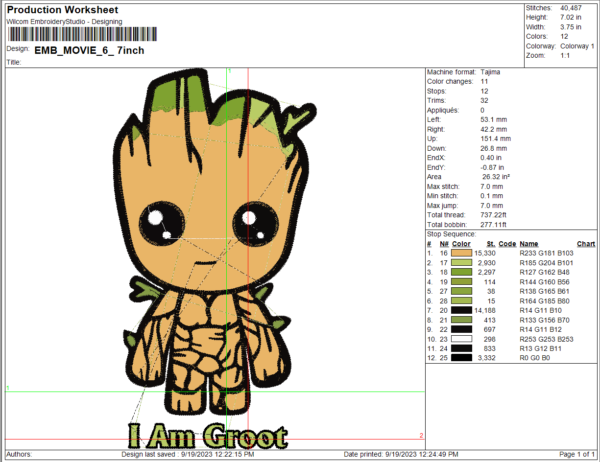Select the black swatch for stop 12
Viewport: 600px width, 462px height.
coord(461,358)
